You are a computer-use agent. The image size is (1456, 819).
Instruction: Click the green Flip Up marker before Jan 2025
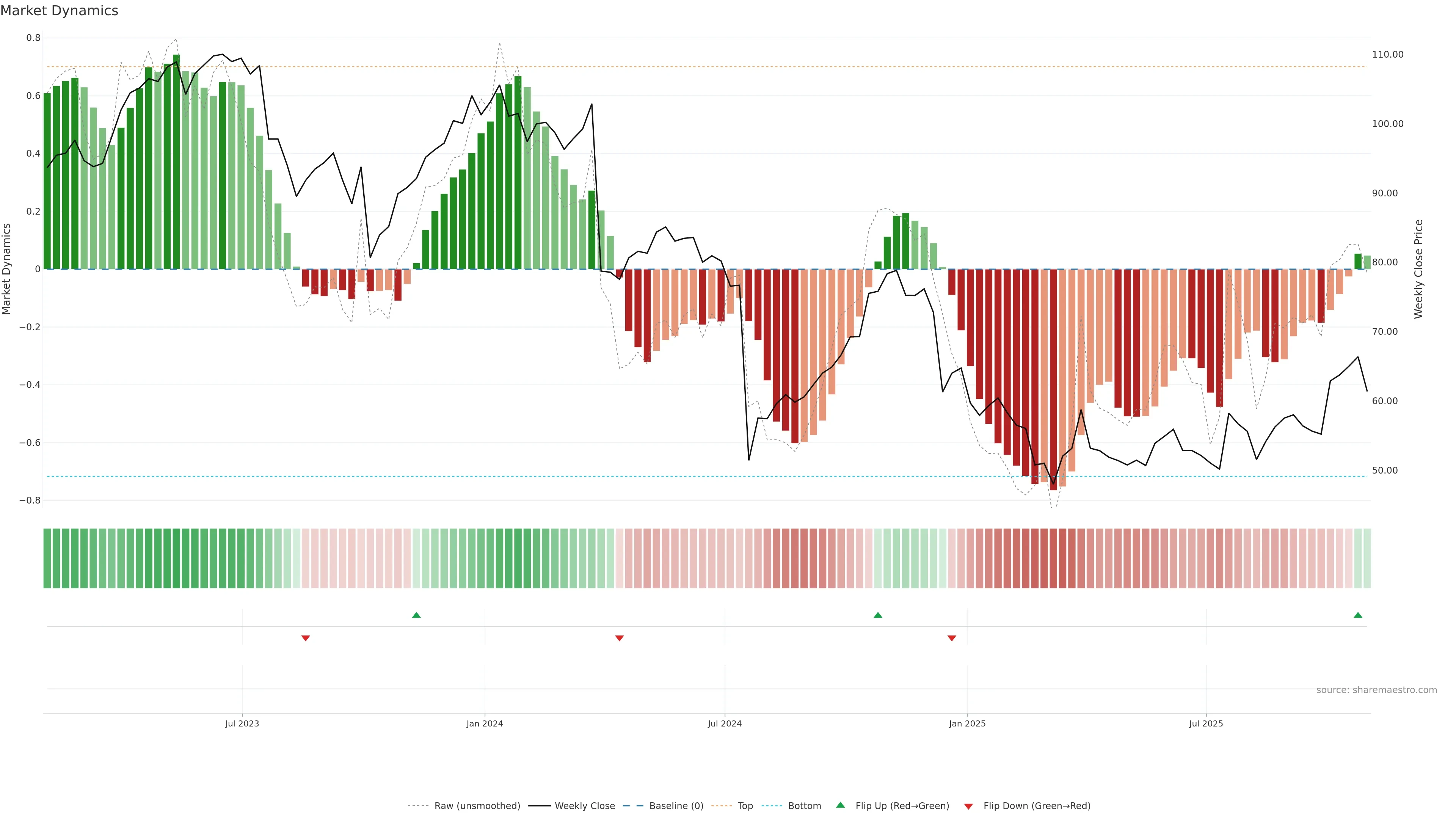click(878, 615)
